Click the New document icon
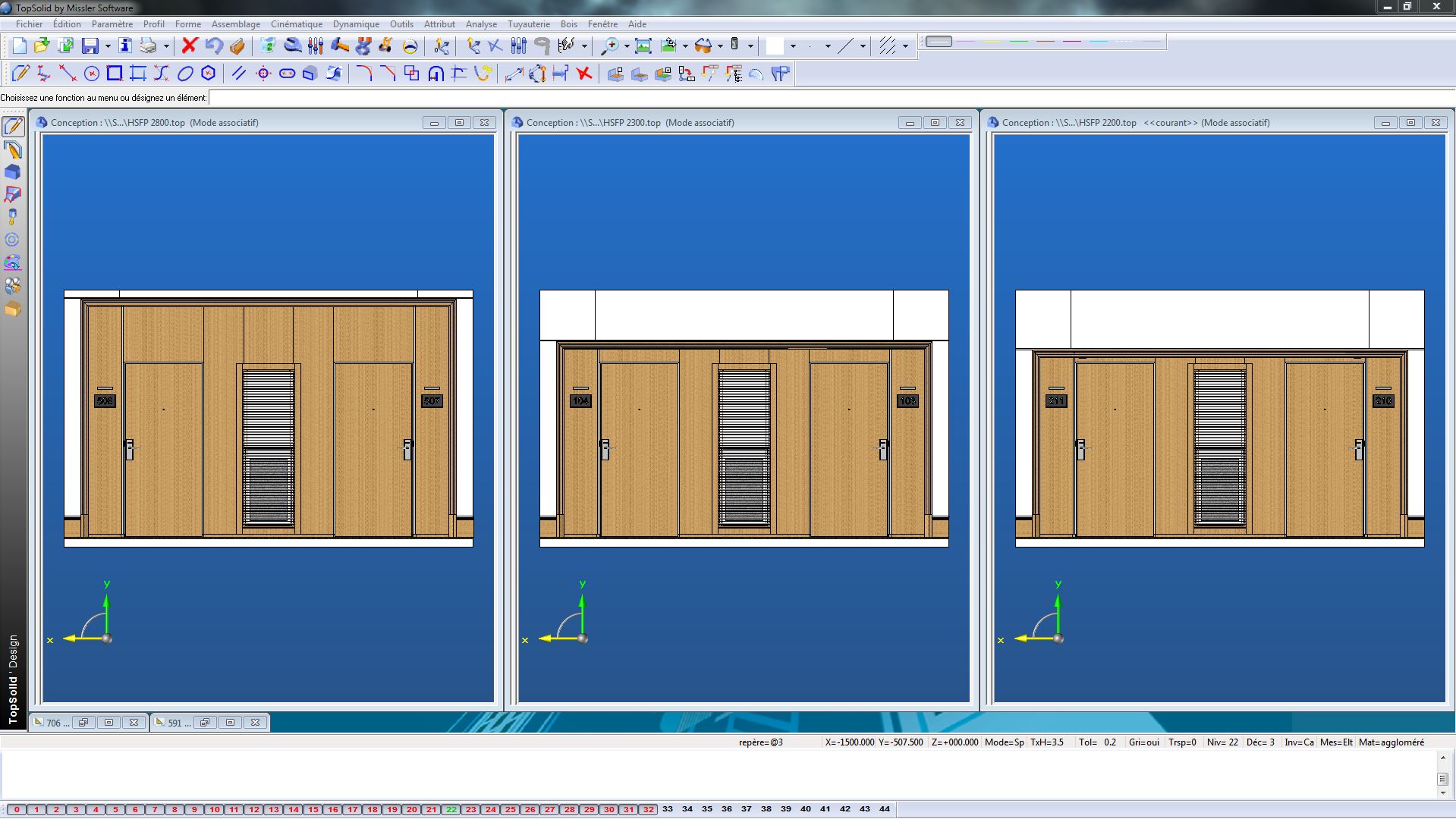The width and height of the screenshot is (1456, 819). coord(20,45)
